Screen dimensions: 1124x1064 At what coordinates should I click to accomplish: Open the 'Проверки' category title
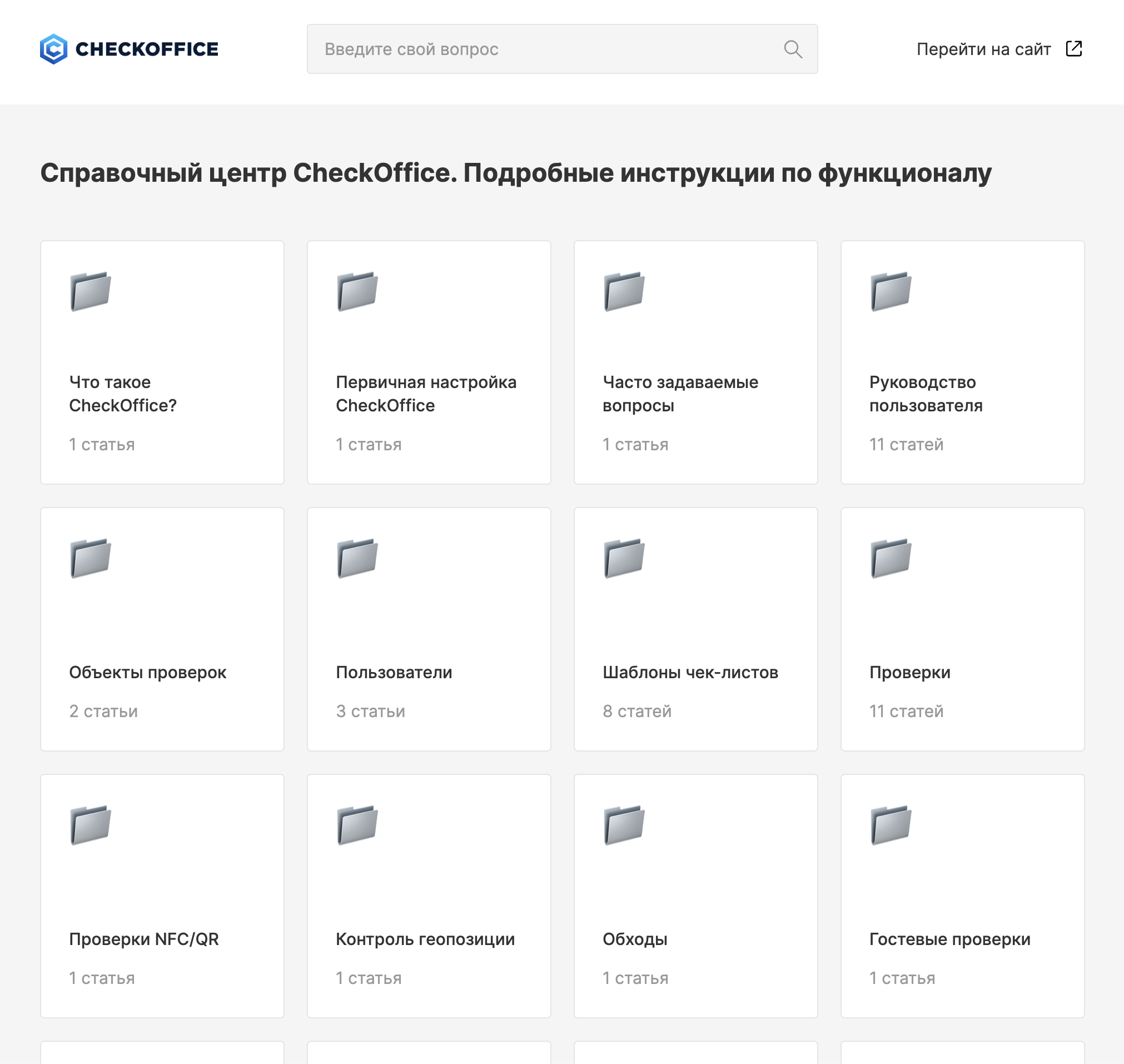click(909, 672)
